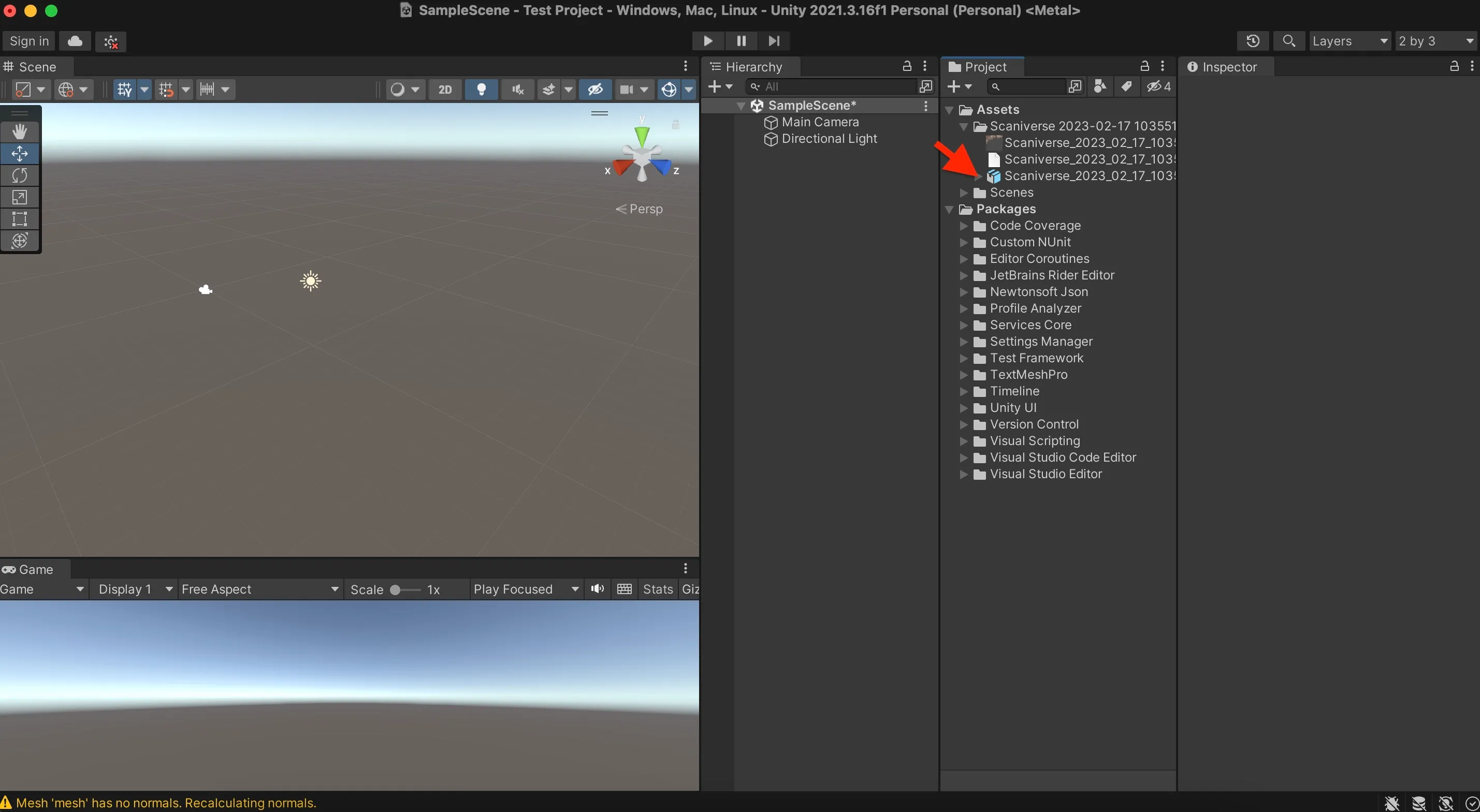Toggle hidden objects visibility in Scene
Screen dimensions: 1480x812
[594, 90]
